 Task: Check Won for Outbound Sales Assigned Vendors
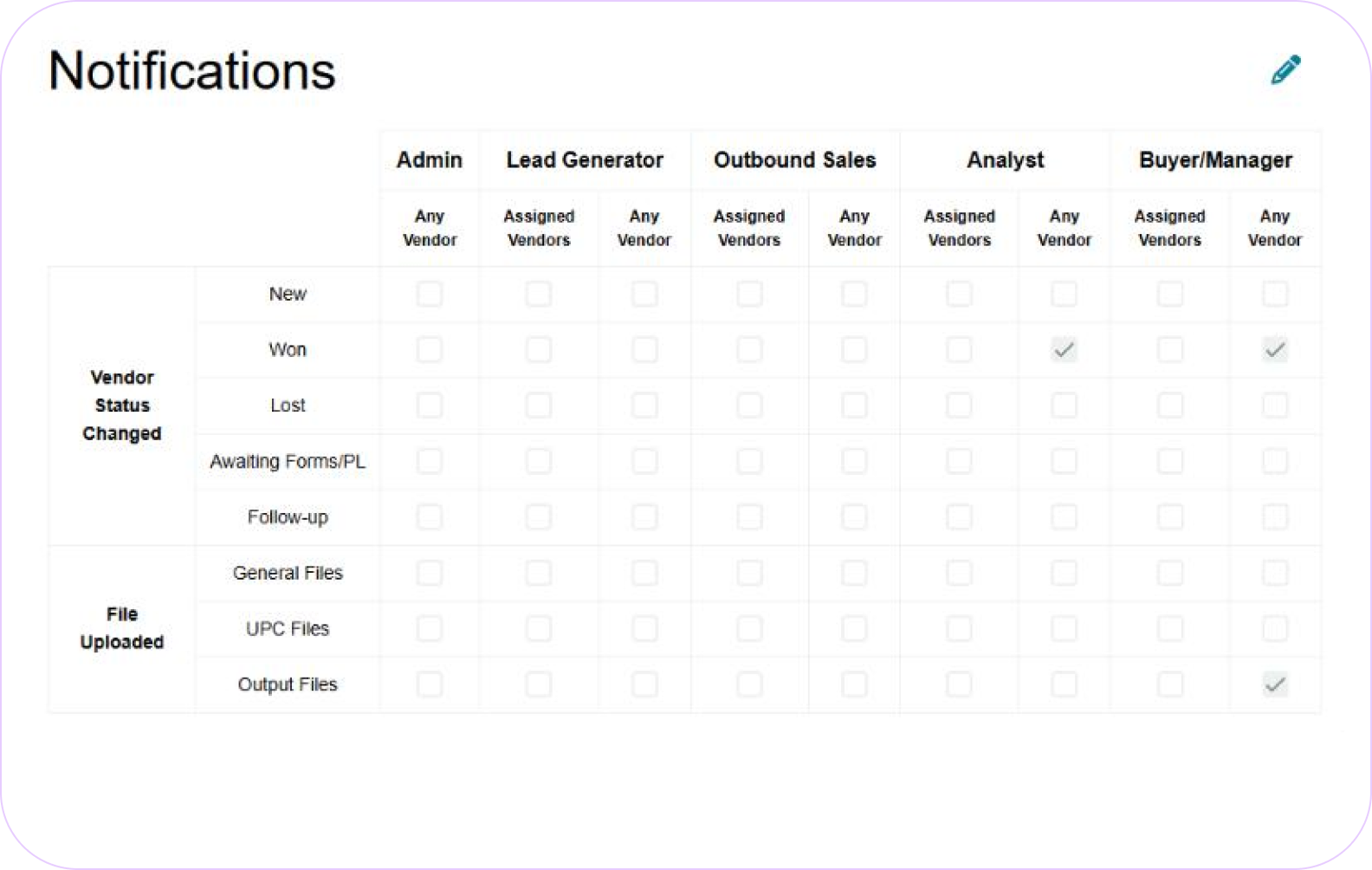[749, 350]
